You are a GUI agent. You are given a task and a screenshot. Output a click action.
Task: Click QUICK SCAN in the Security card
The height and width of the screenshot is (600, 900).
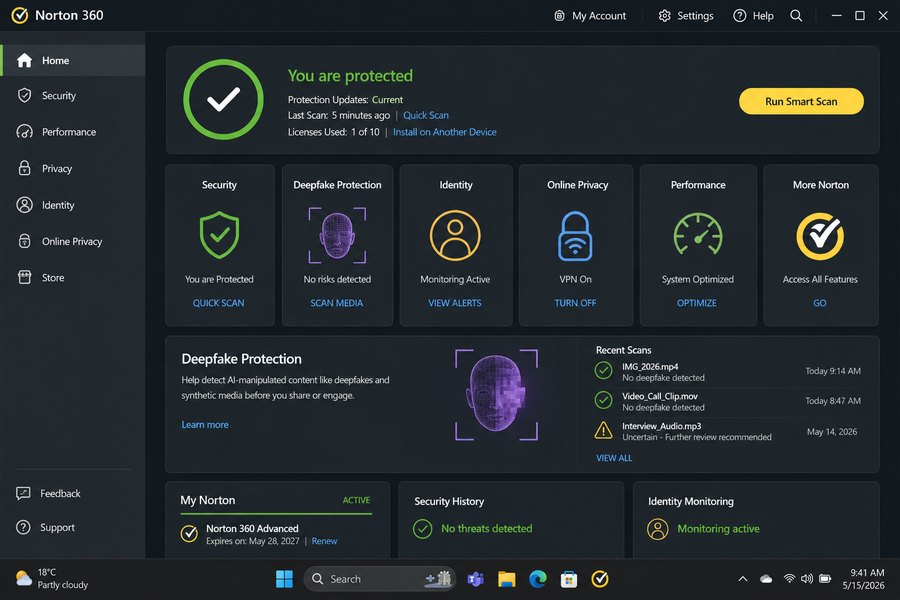pyautogui.click(x=219, y=303)
